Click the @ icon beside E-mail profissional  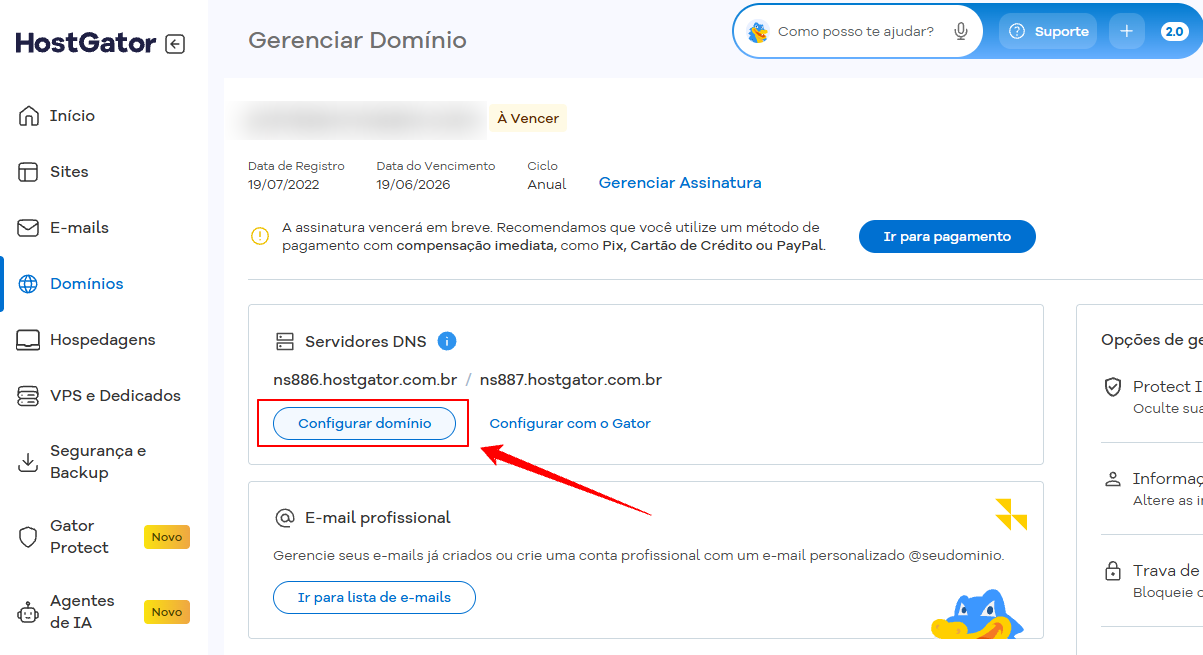[285, 517]
